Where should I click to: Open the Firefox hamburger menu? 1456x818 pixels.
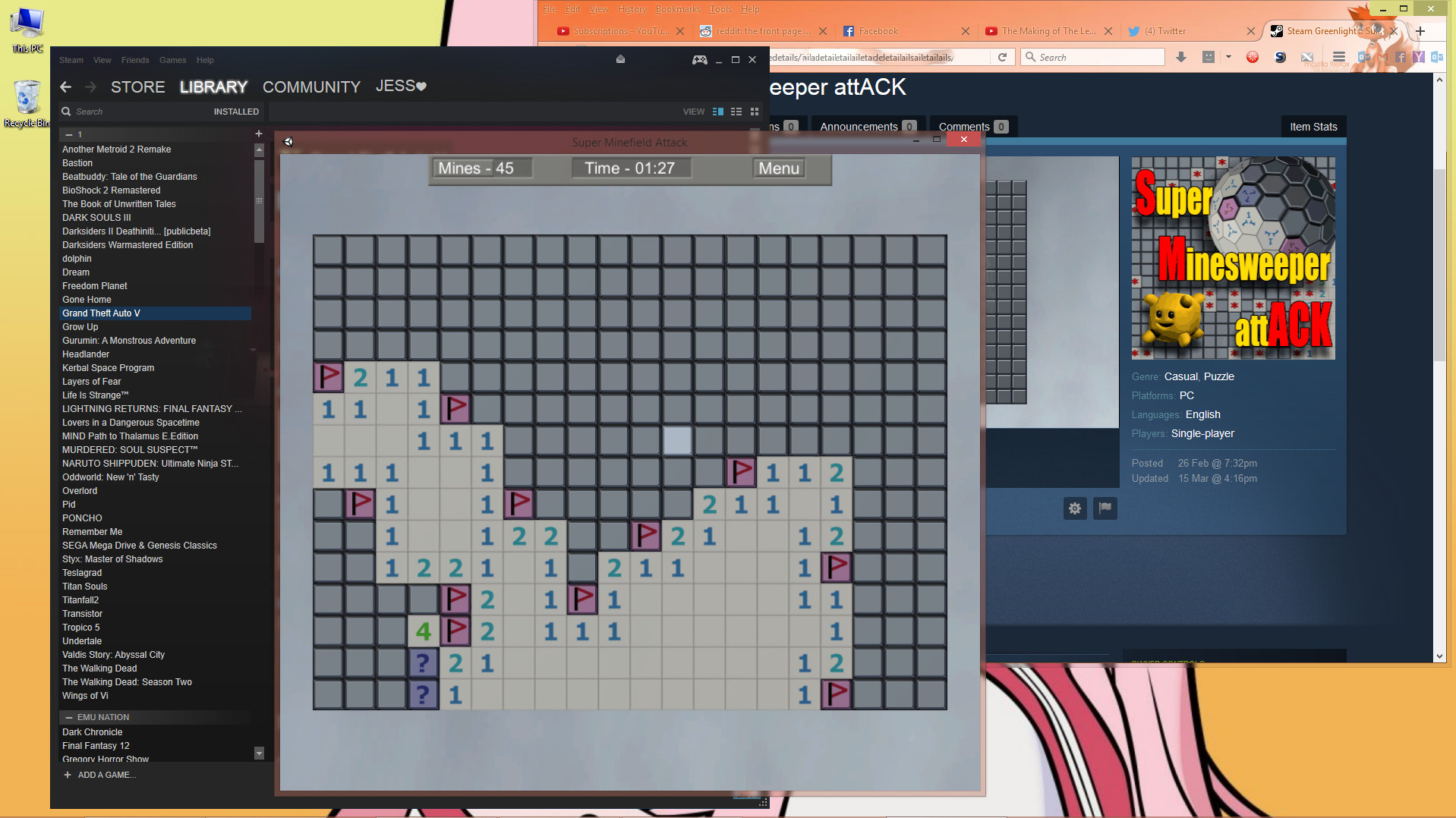click(x=1339, y=57)
